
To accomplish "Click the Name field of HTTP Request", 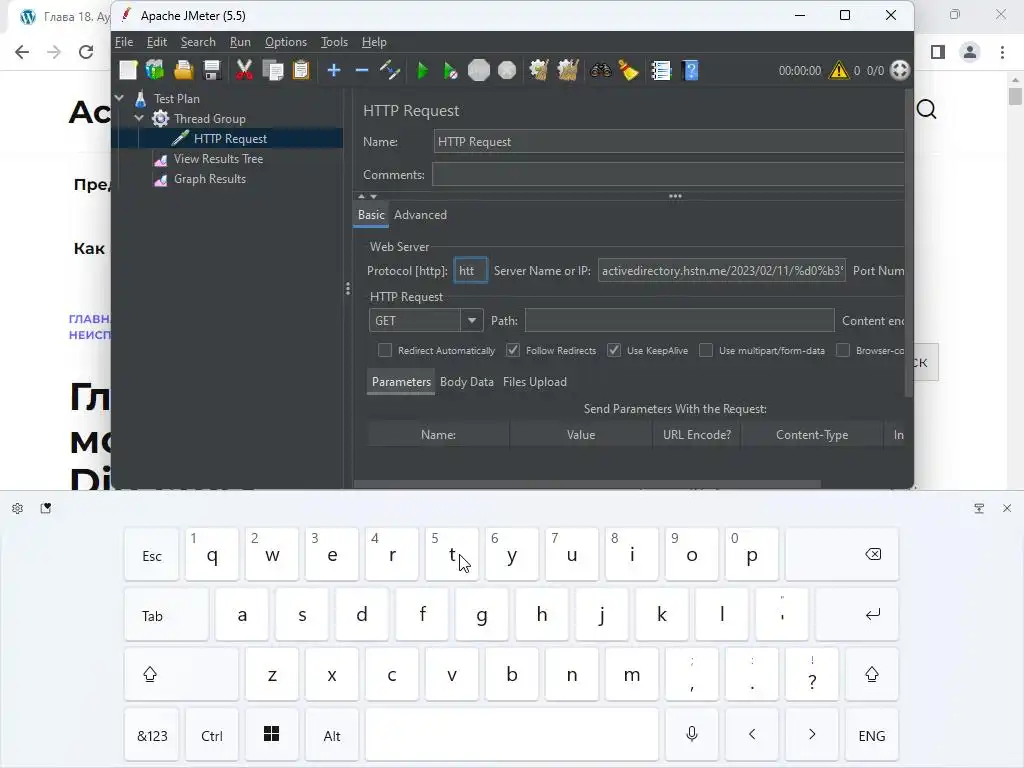I will click(668, 142).
